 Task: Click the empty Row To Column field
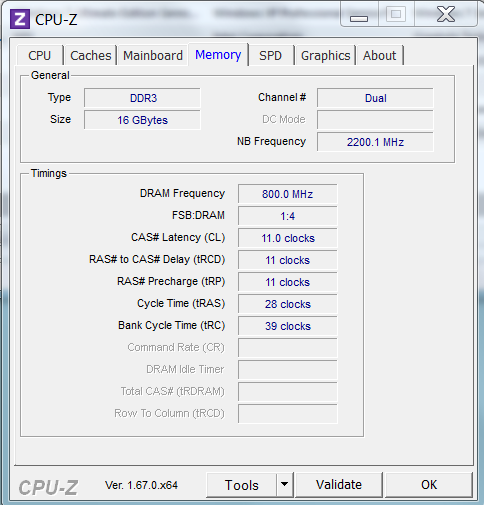click(288, 414)
